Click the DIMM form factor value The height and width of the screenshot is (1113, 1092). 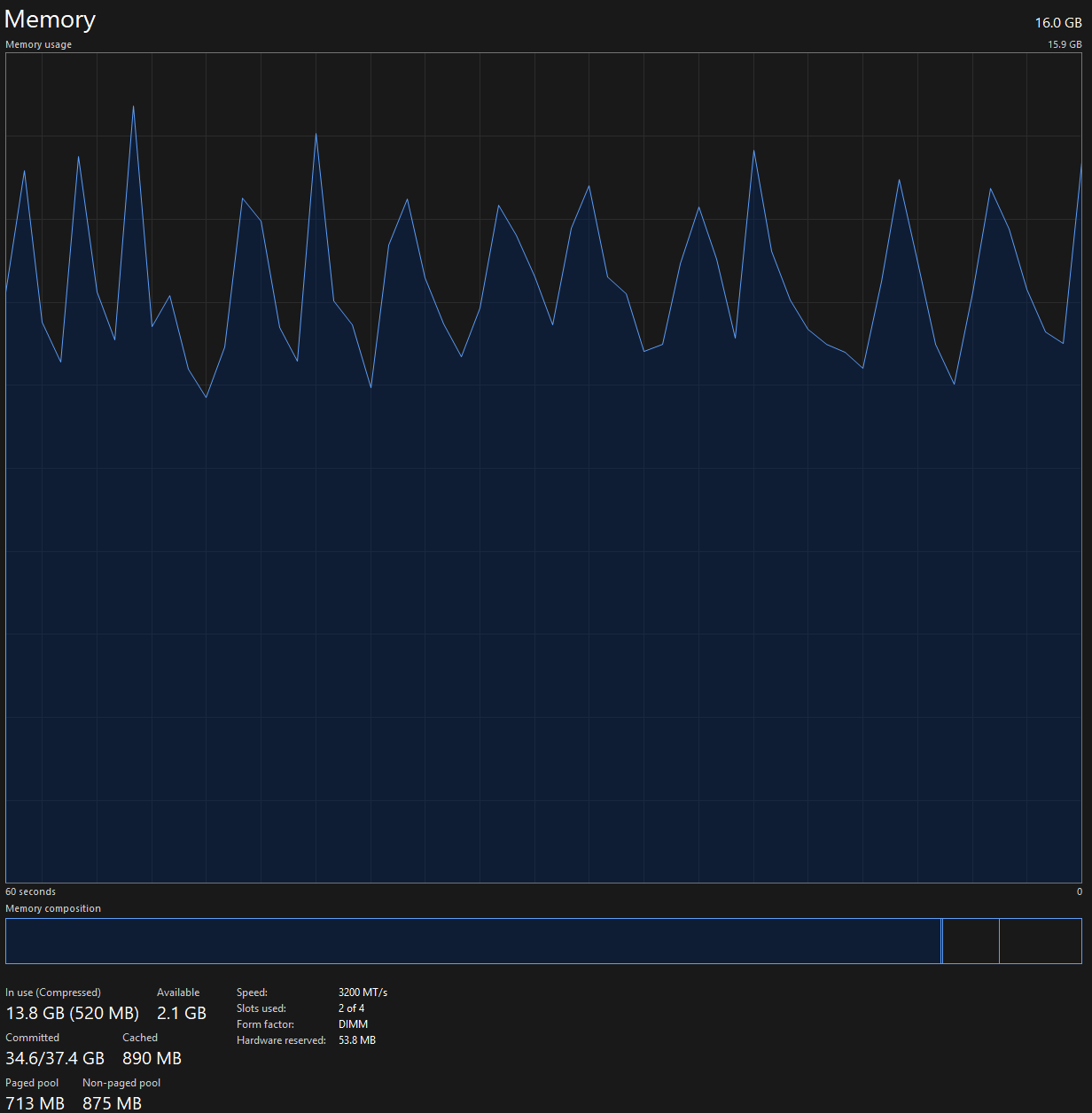353,1024
